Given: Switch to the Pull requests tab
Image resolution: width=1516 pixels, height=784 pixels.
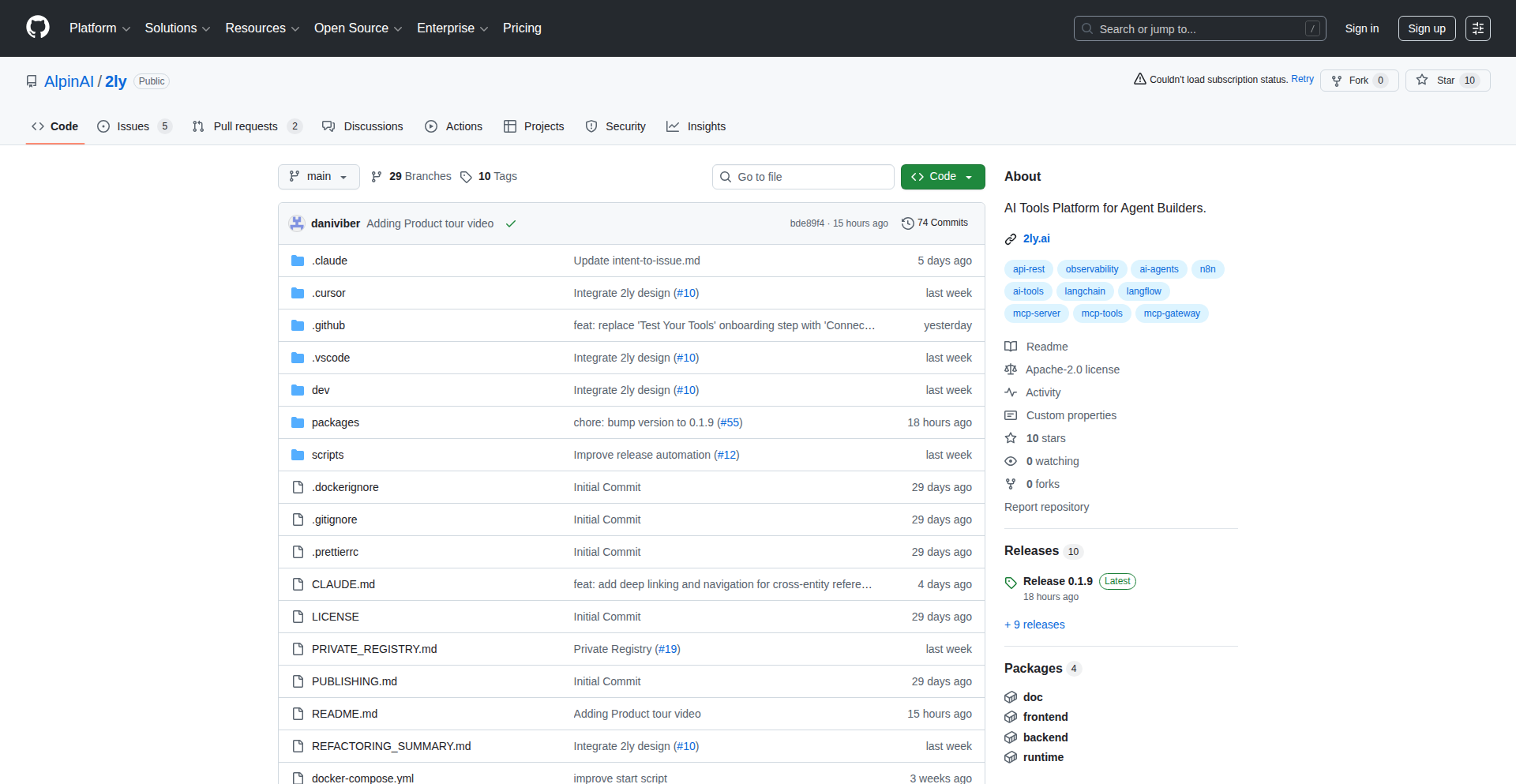Looking at the screenshot, I should (x=246, y=126).
